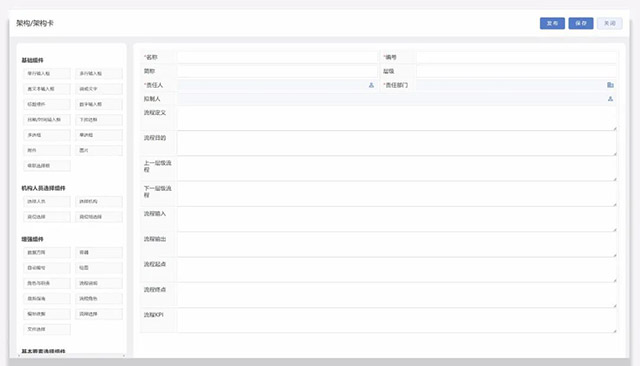Select the 角色与职责 component
This screenshot has height=366, width=640.
click(47, 283)
